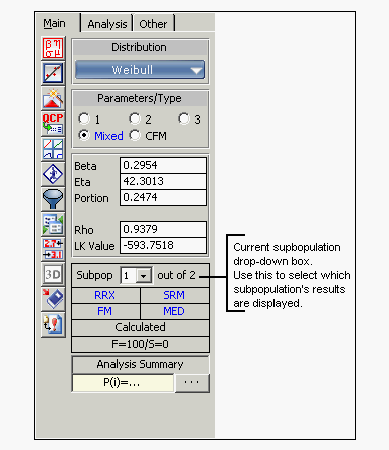Click the blue diamond running-figure icon
The height and width of the screenshot is (450, 389).
53,174
